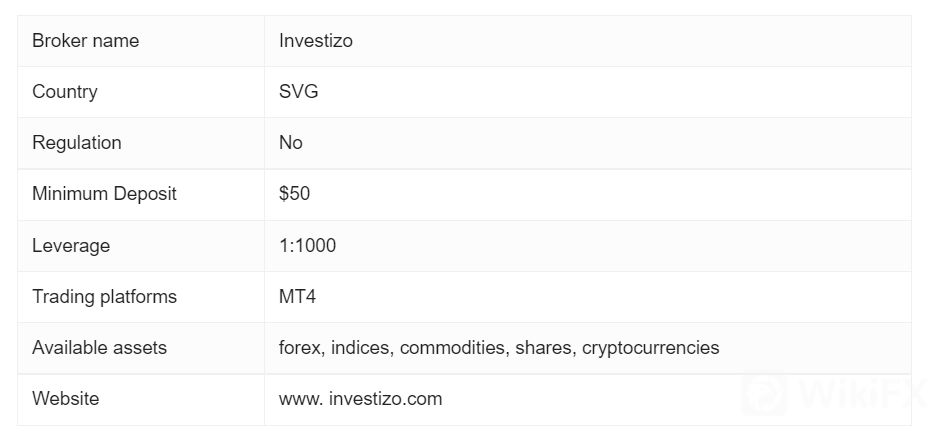
Task: Select the Country row label
Action: pos(64,92)
